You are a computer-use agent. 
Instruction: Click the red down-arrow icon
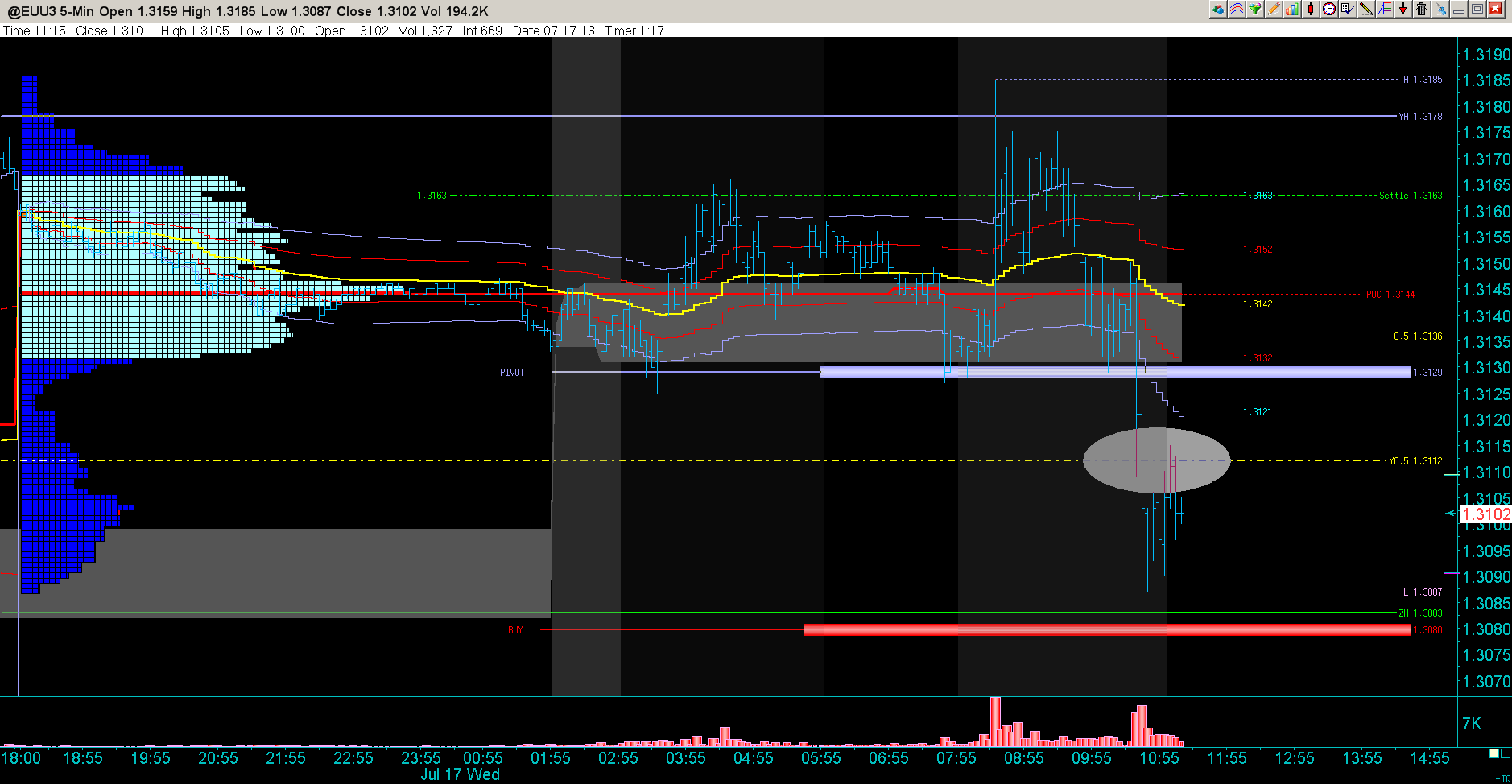pyautogui.click(x=1403, y=9)
